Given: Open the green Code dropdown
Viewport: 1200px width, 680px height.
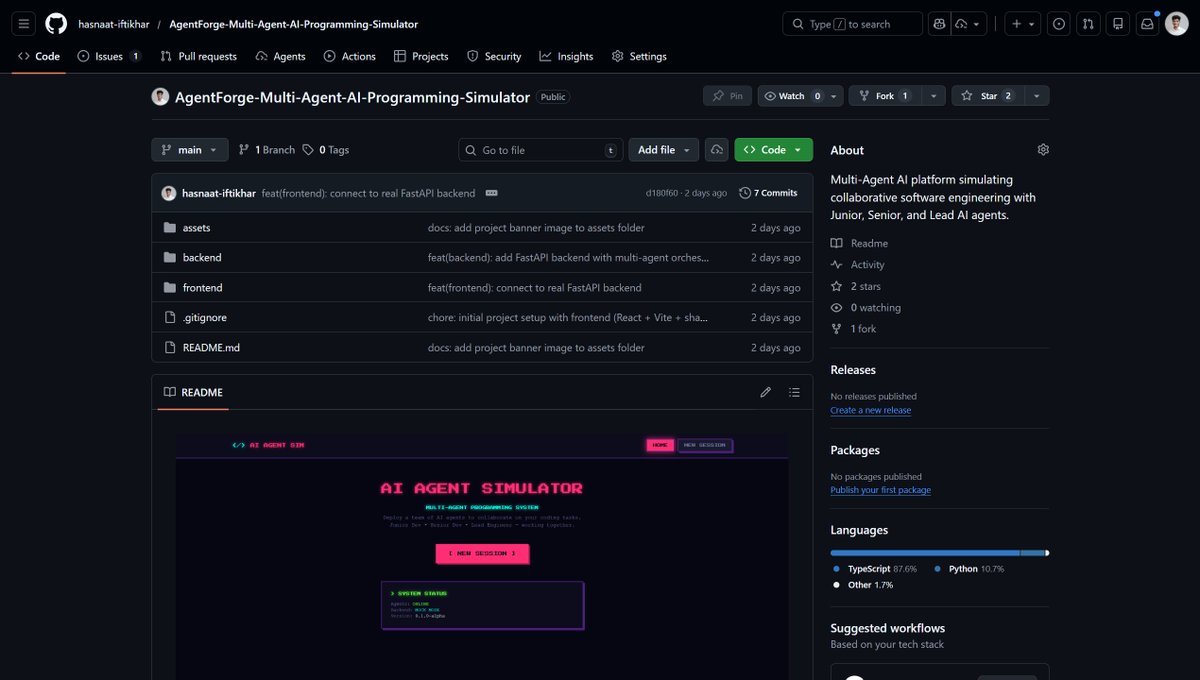Looking at the screenshot, I should pos(773,150).
